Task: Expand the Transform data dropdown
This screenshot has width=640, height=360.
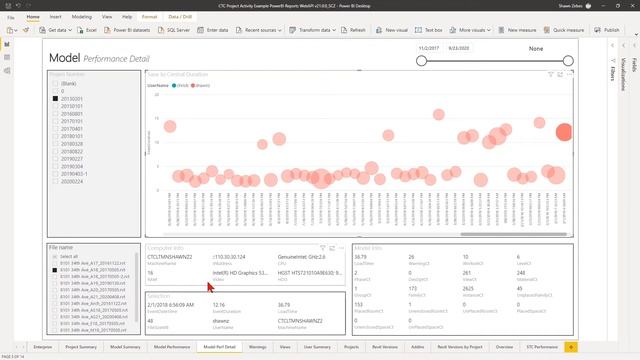Action: (x=334, y=30)
